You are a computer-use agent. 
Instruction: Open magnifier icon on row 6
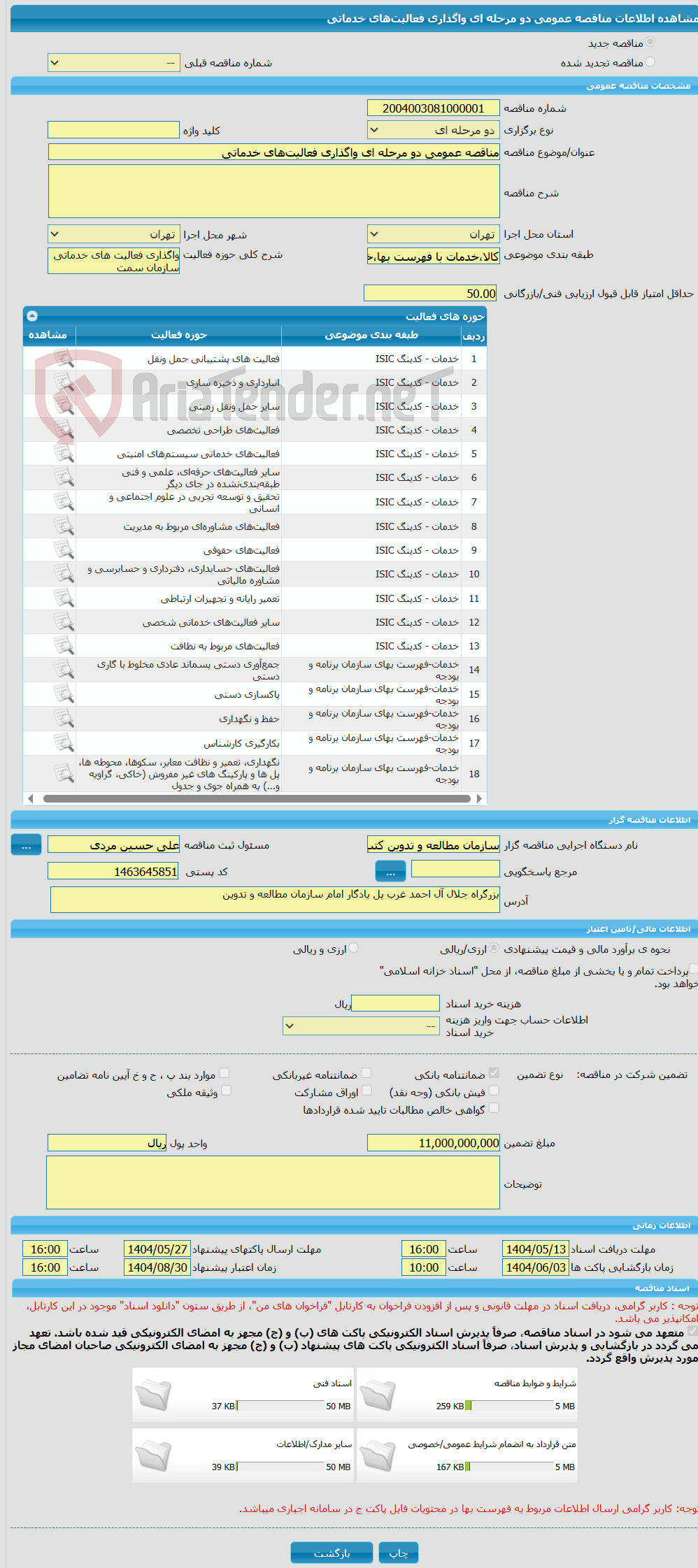coord(64,477)
